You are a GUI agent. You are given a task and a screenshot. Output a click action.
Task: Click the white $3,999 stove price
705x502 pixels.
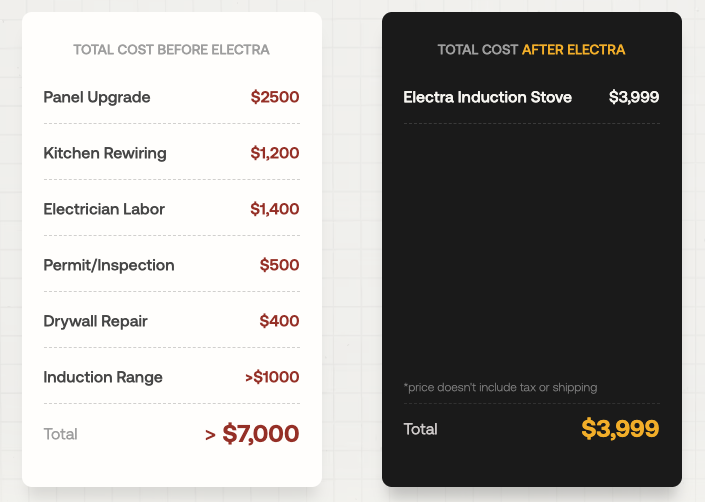tap(634, 97)
